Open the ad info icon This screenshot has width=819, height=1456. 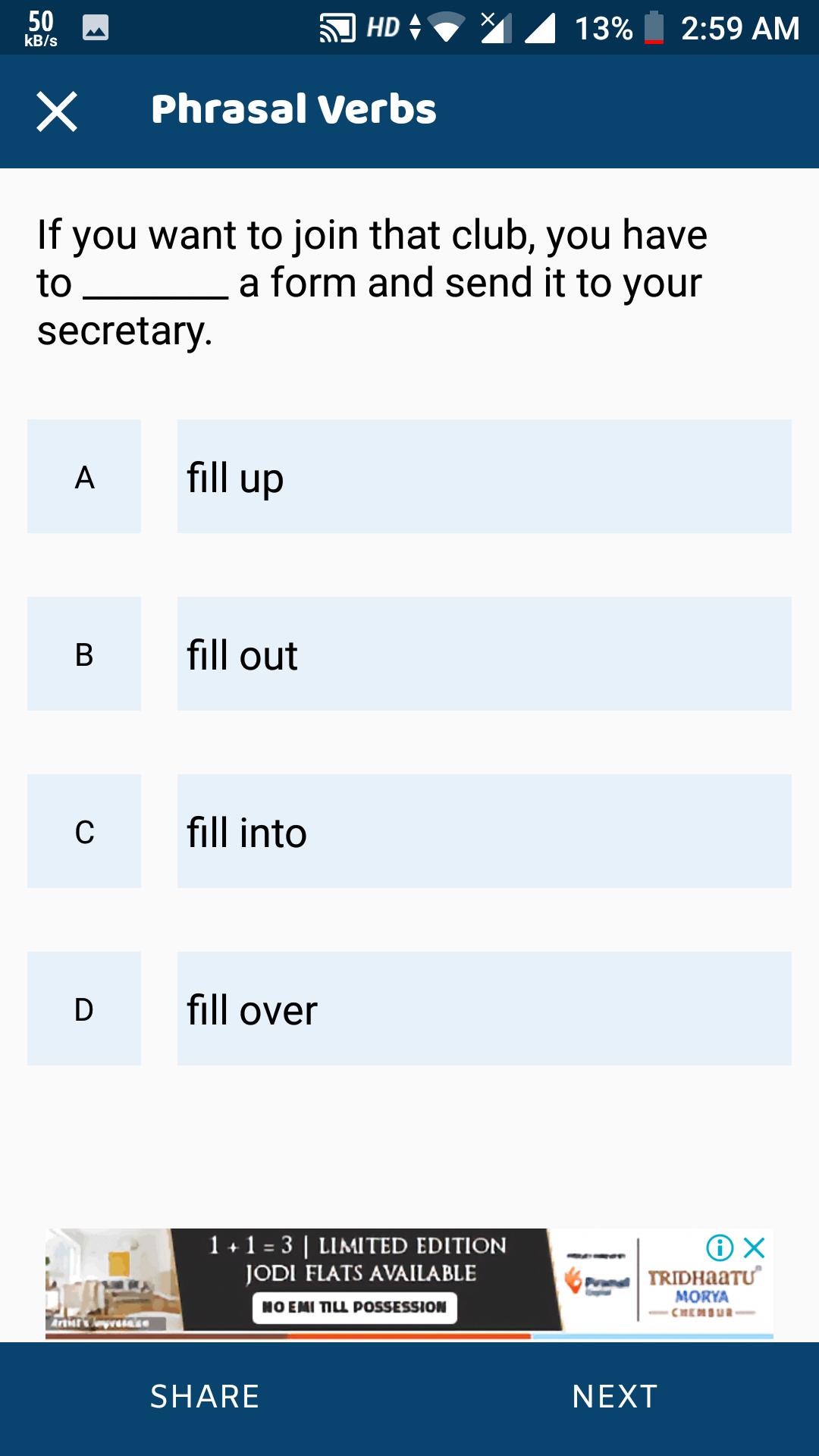point(719,1247)
